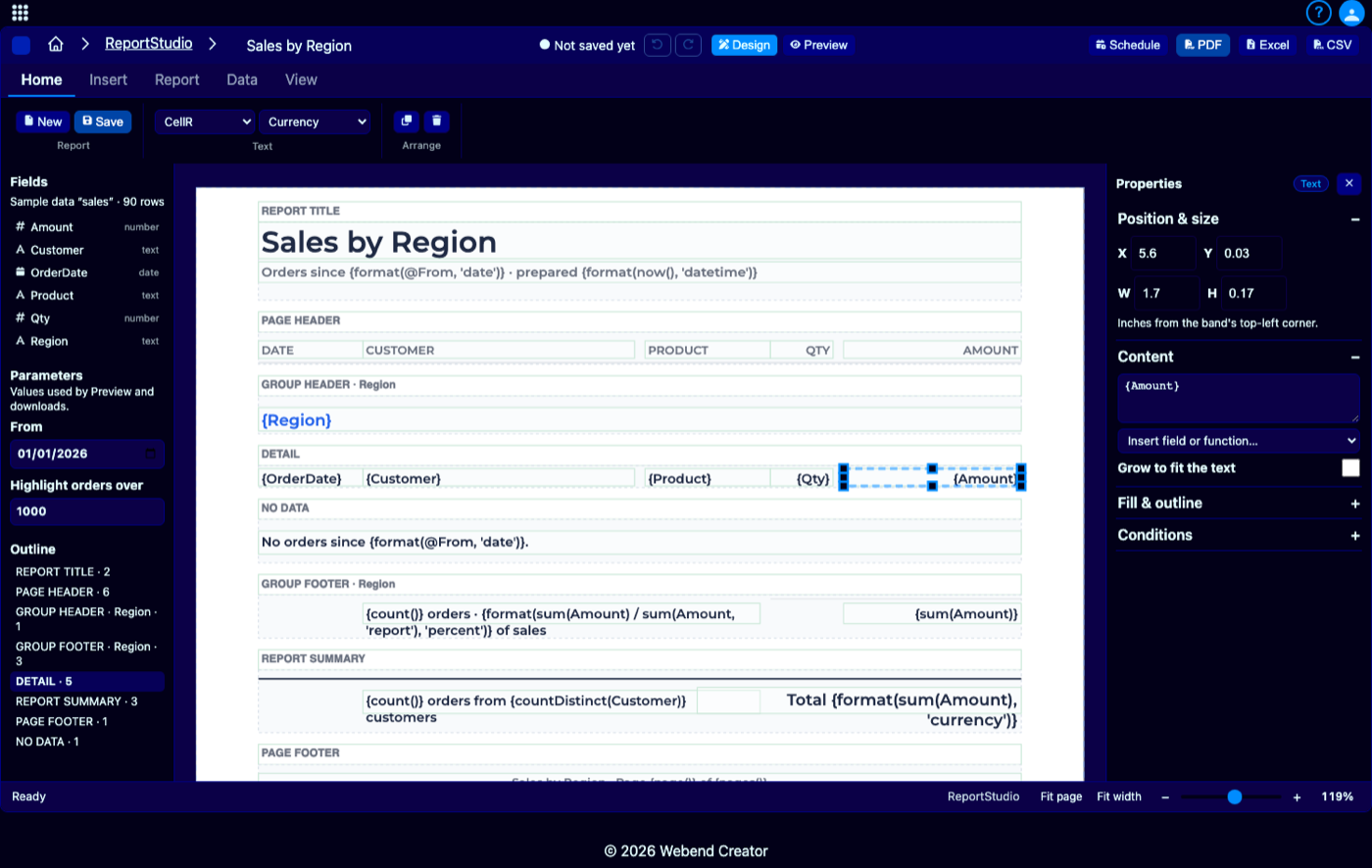Toggle Grow to fit the text checkbox
This screenshot has width=1372, height=868.
tap(1350, 468)
